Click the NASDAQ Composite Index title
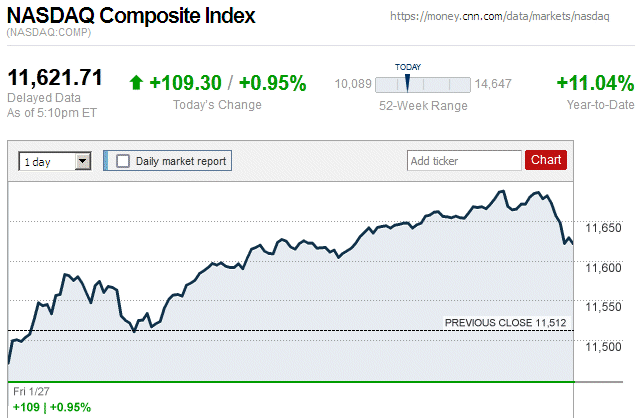Image resolution: width=640 pixels, height=420 pixels. 131,17
